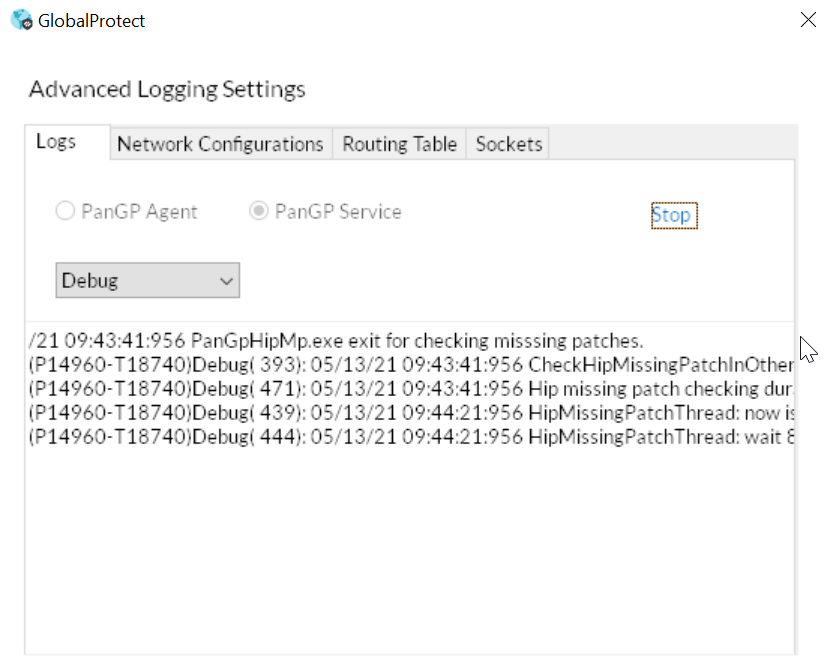Select the PanGP Agent radio button

[x=65, y=212]
